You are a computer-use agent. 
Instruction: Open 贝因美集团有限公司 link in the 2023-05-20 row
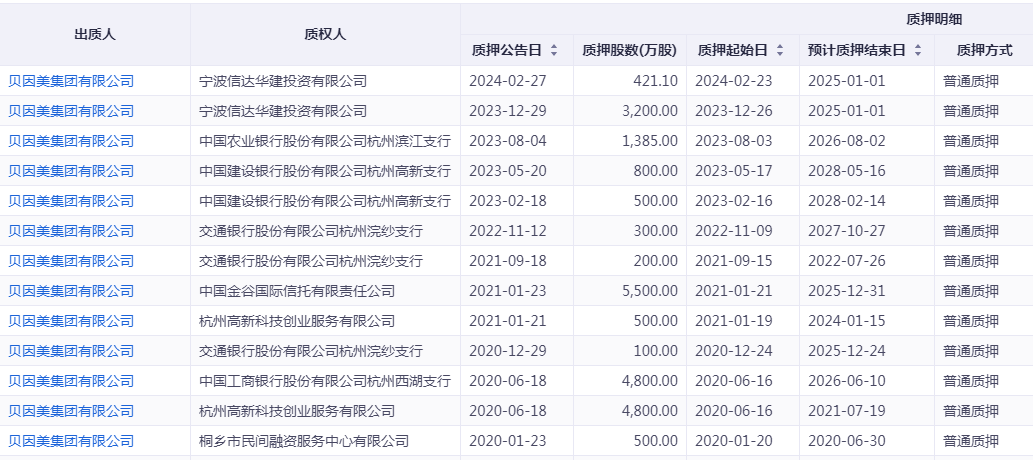[x=71, y=171]
